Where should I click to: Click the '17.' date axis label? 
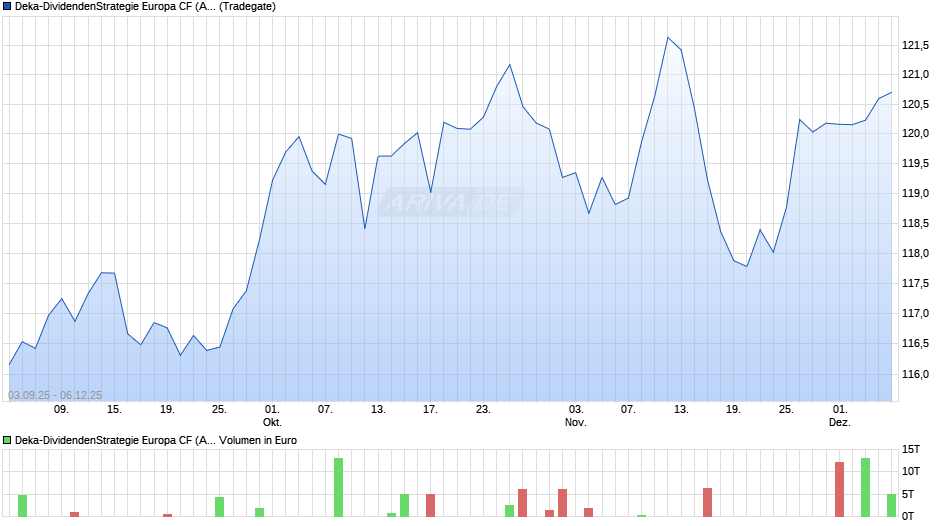point(430,410)
